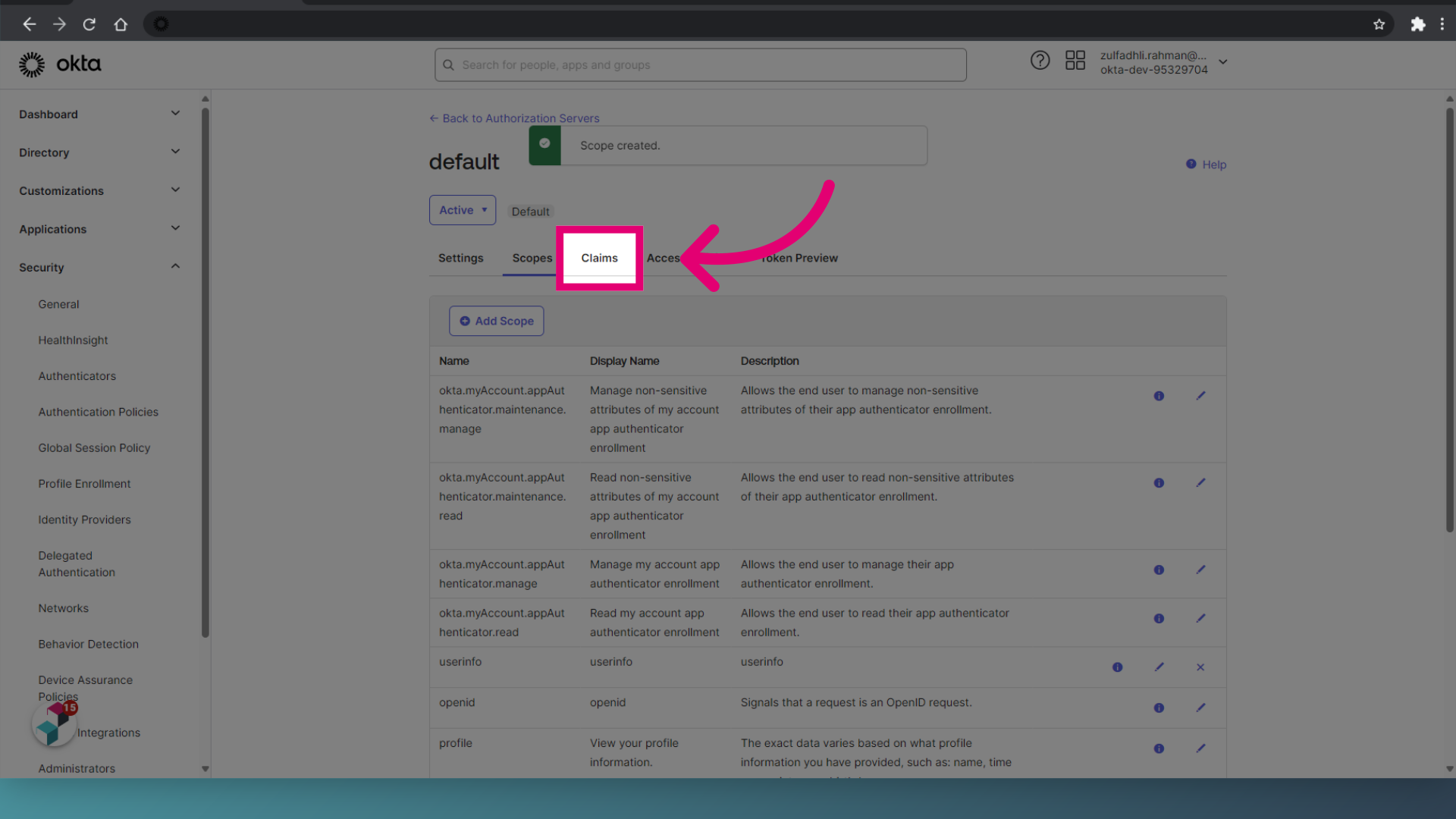Click the Name column header
This screenshot has width=1456, height=819.
tap(453, 361)
